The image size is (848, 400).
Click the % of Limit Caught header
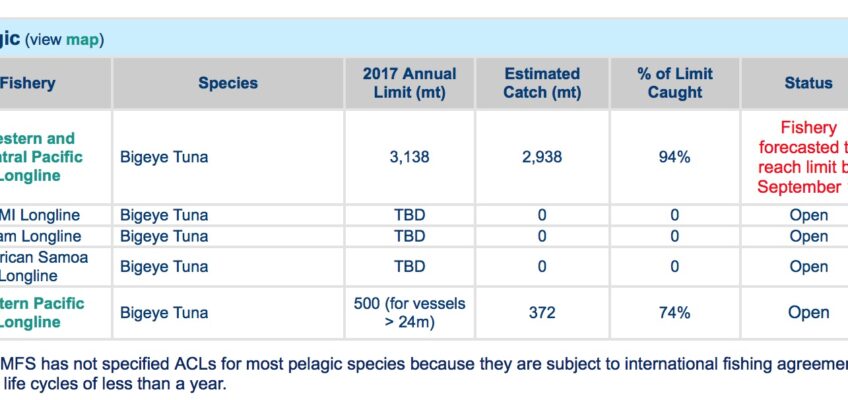675,83
